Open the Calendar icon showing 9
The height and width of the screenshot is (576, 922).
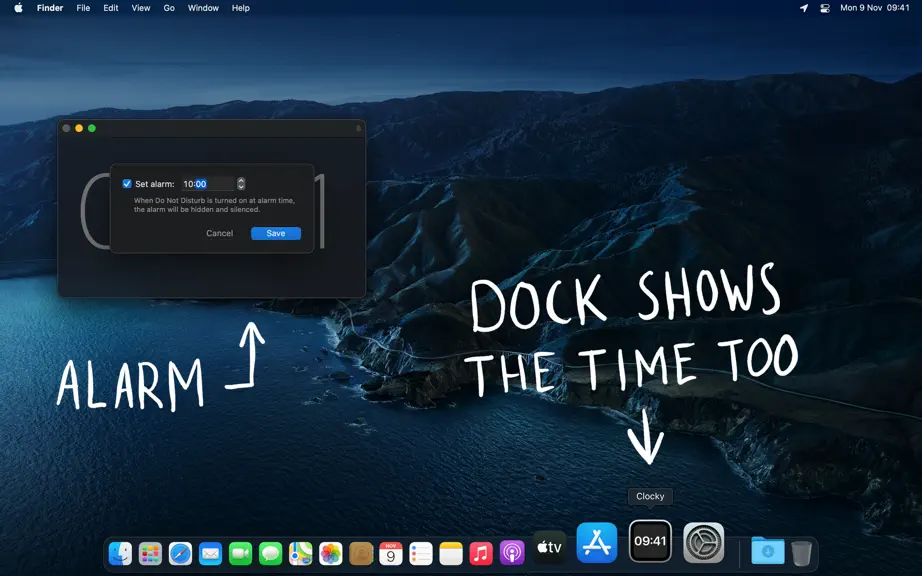(x=390, y=553)
